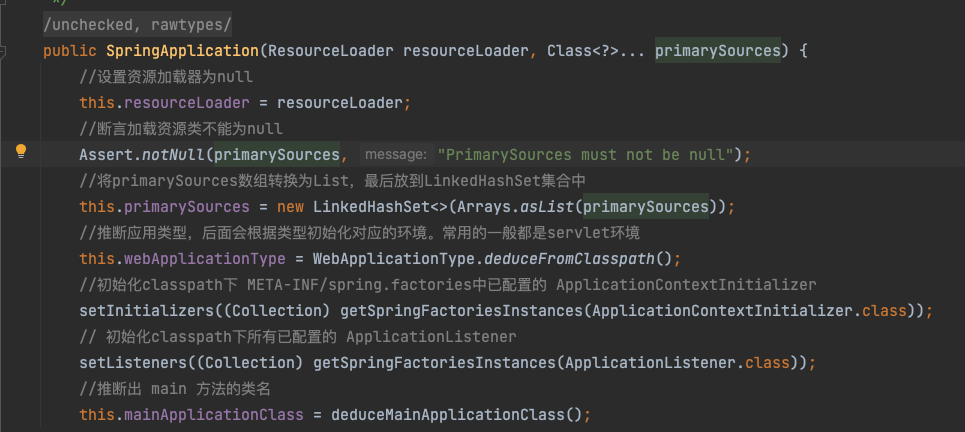This screenshot has width=965, height=432.
Task: Click the "public" keyword
Action: tap(70, 50)
